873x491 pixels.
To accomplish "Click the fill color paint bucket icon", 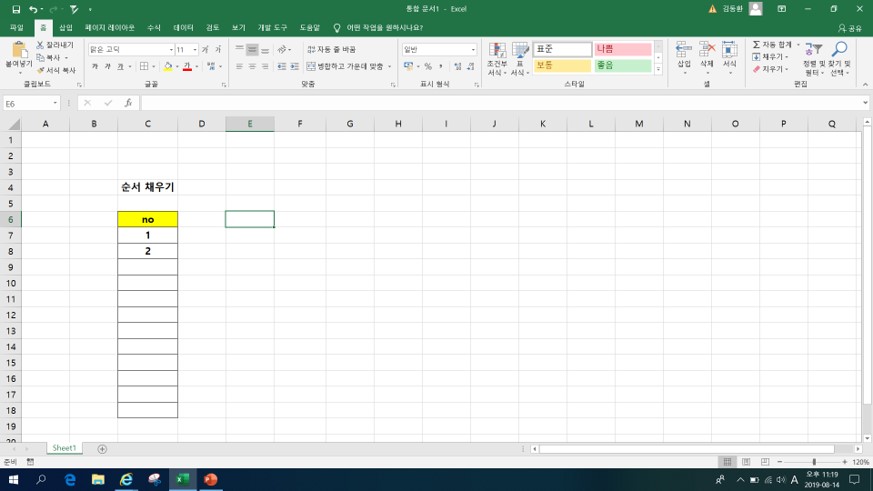I will coord(168,66).
